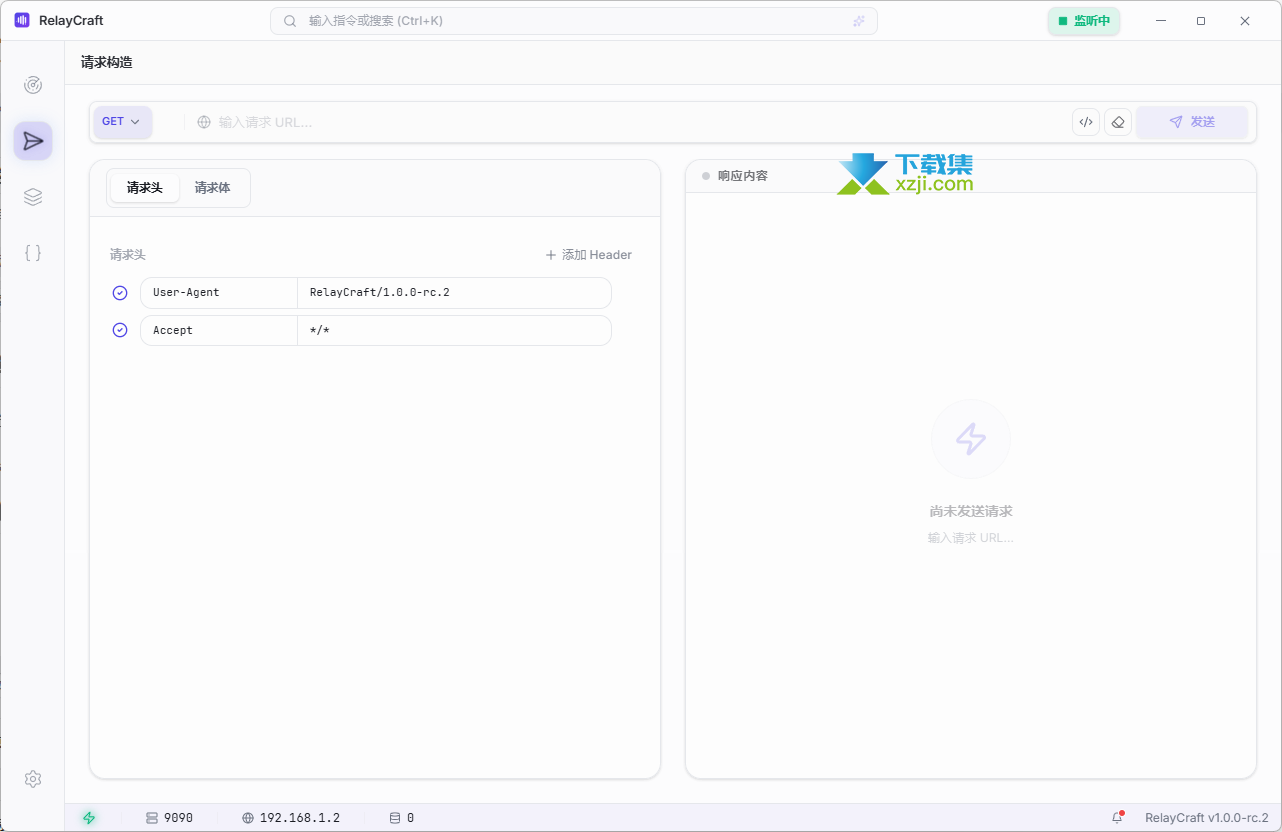This screenshot has width=1282, height=832.
Task: Toggle the 监听中 listening button
Action: point(1084,21)
